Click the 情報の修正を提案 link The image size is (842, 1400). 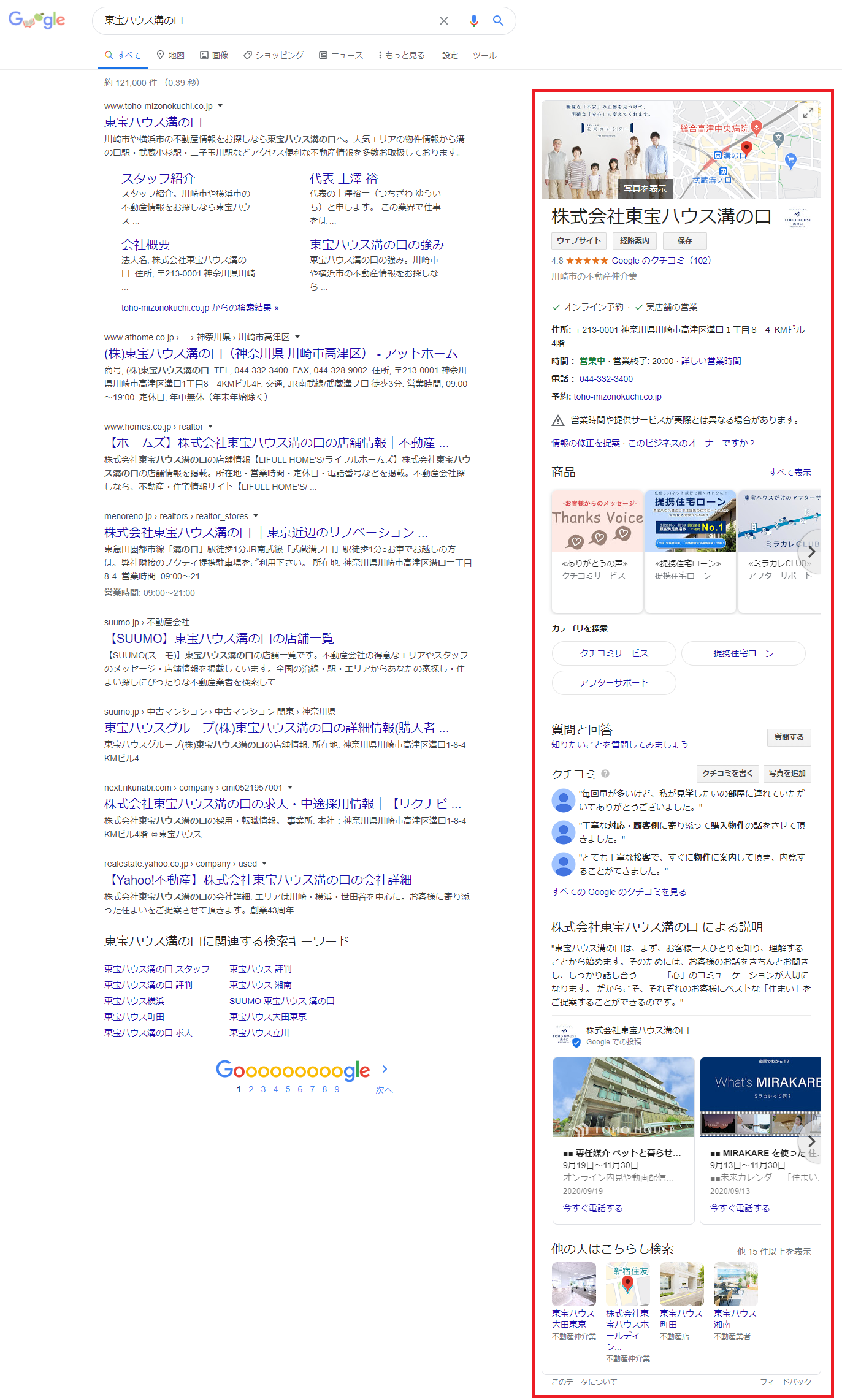click(x=586, y=443)
